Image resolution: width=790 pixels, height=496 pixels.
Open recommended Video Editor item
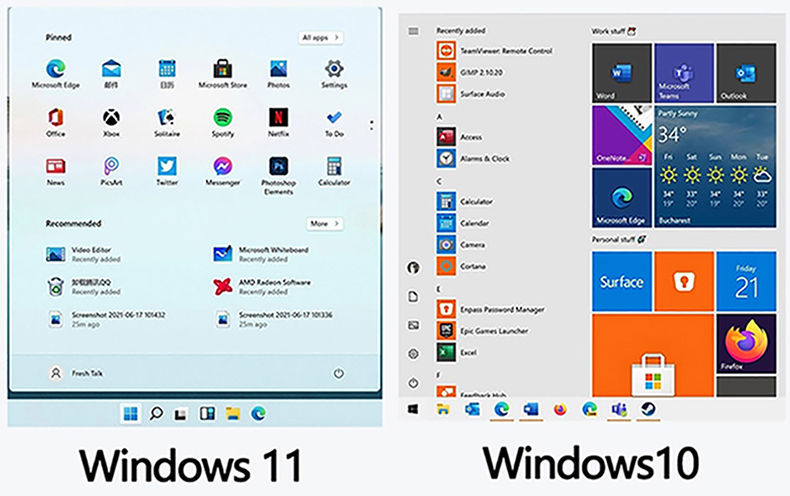(83, 255)
